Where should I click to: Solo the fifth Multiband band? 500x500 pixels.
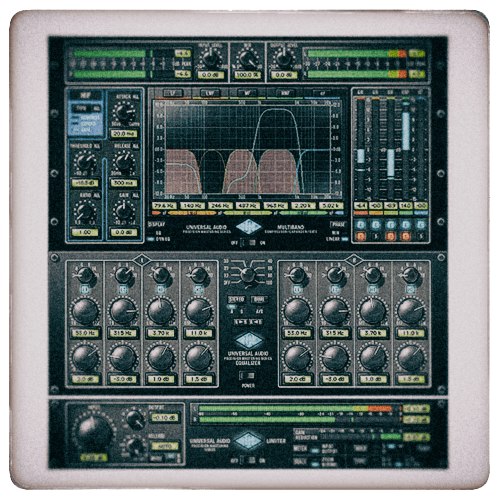[x=421, y=236]
